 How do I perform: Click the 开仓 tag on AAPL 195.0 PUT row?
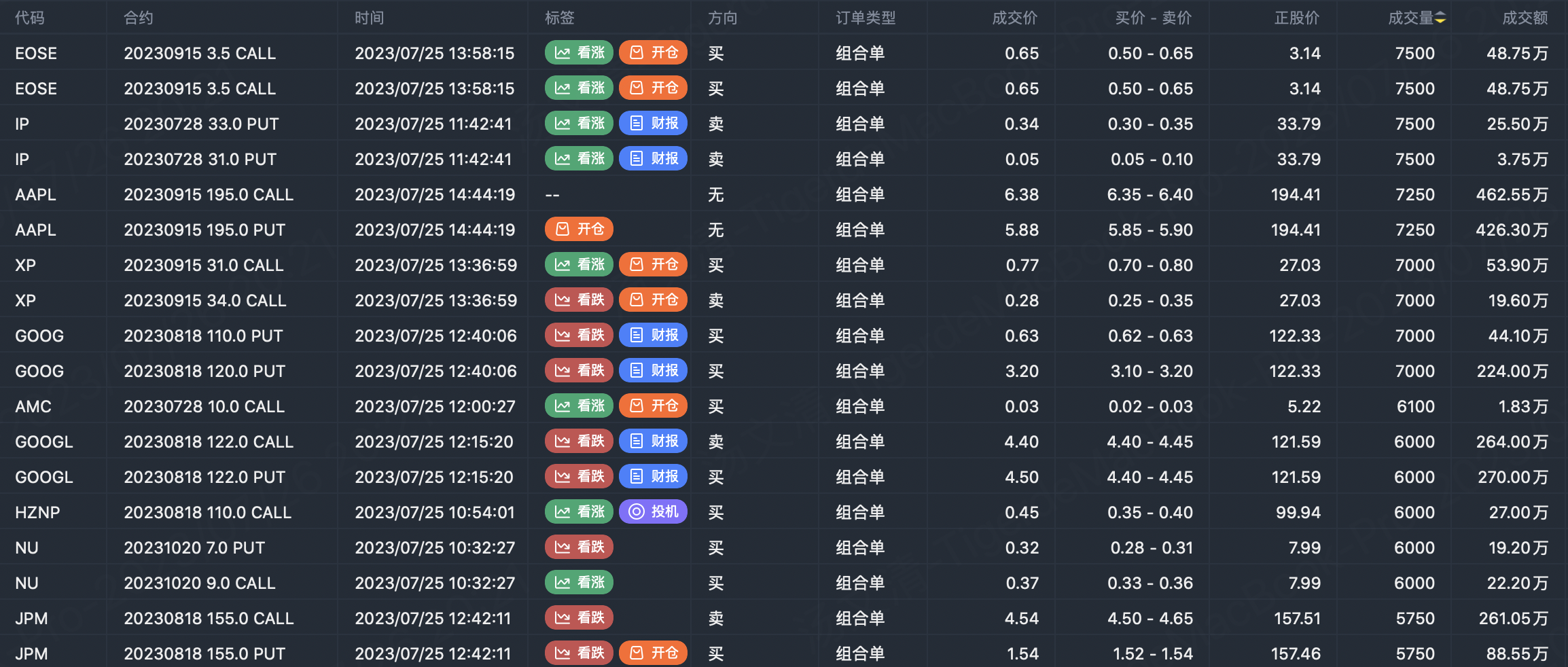[x=579, y=230]
